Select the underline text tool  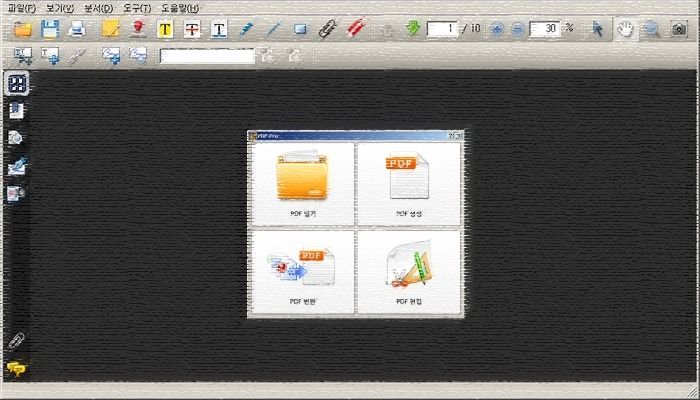pyautogui.click(x=219, y=29)
